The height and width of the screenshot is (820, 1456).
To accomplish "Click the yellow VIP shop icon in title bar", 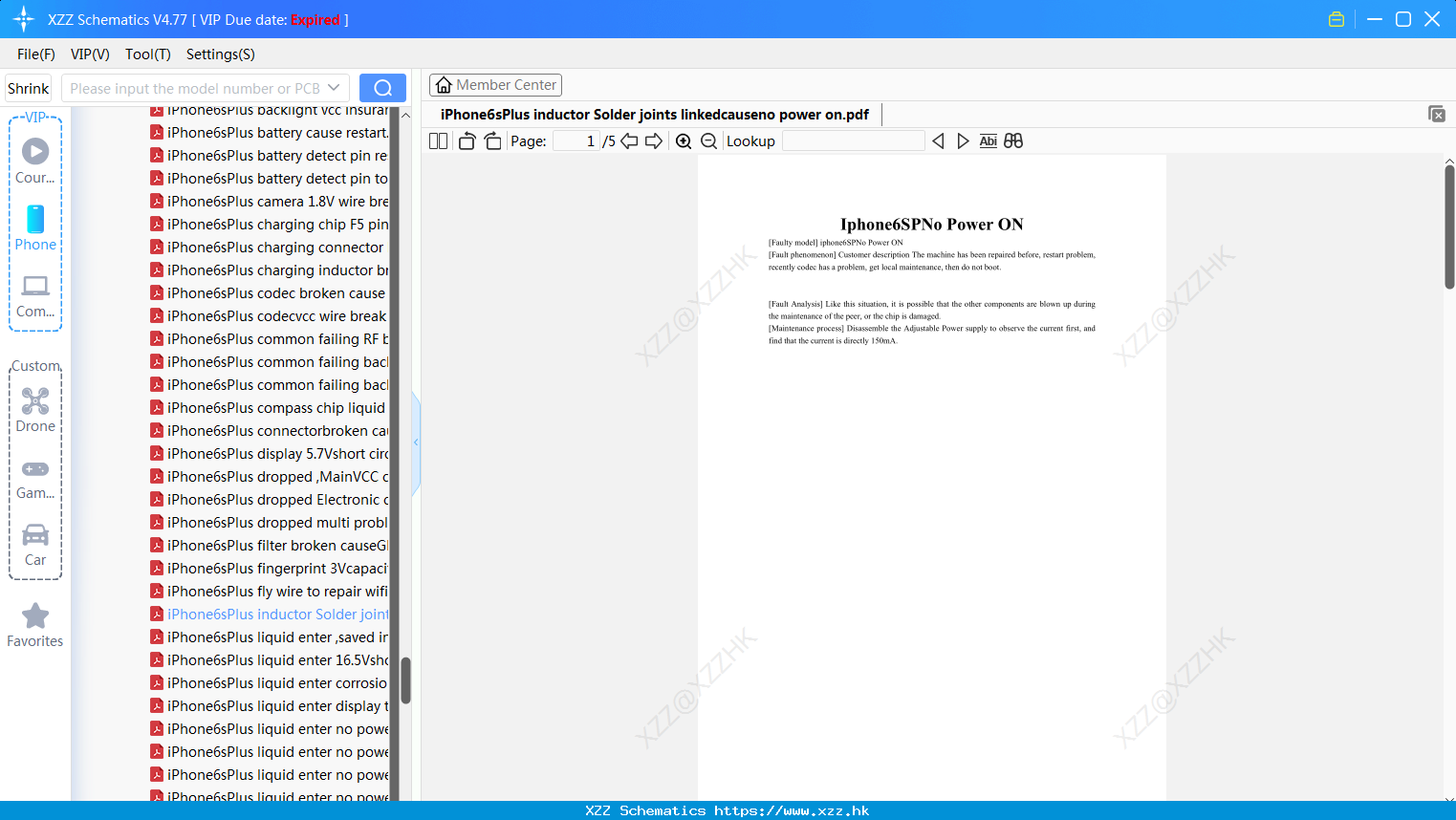I will [x=1336, y=19].
